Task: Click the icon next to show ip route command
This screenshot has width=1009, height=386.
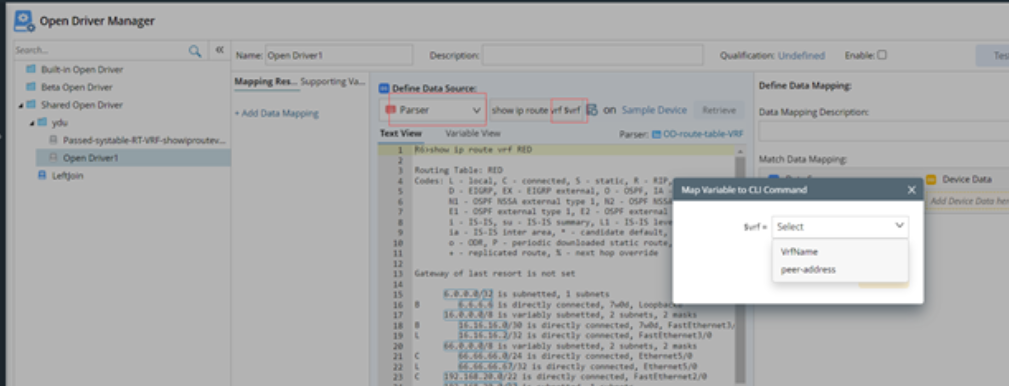Action: click(593, 110)
